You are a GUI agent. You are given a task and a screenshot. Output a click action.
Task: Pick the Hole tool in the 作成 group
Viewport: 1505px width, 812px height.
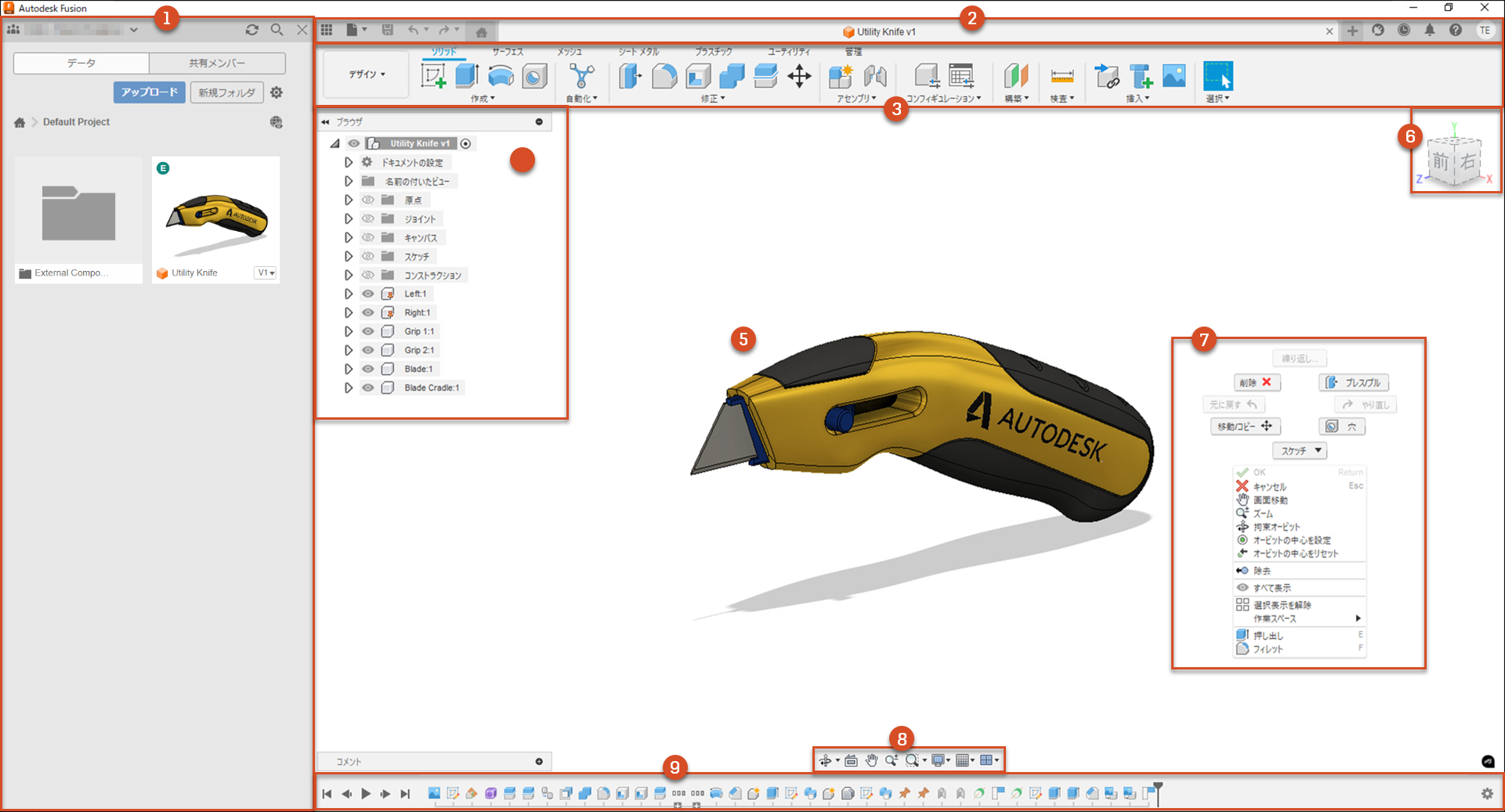pyautogui.click(x=534, y=76)
